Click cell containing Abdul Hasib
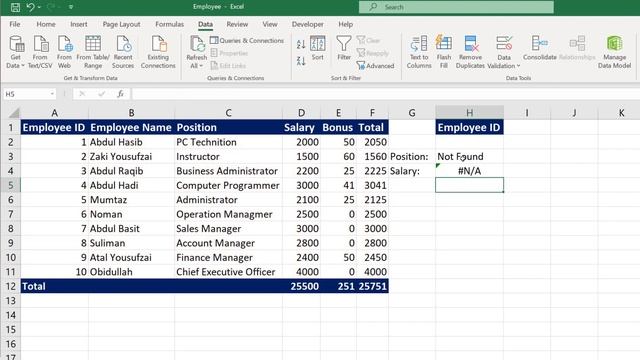 (131, 142)
